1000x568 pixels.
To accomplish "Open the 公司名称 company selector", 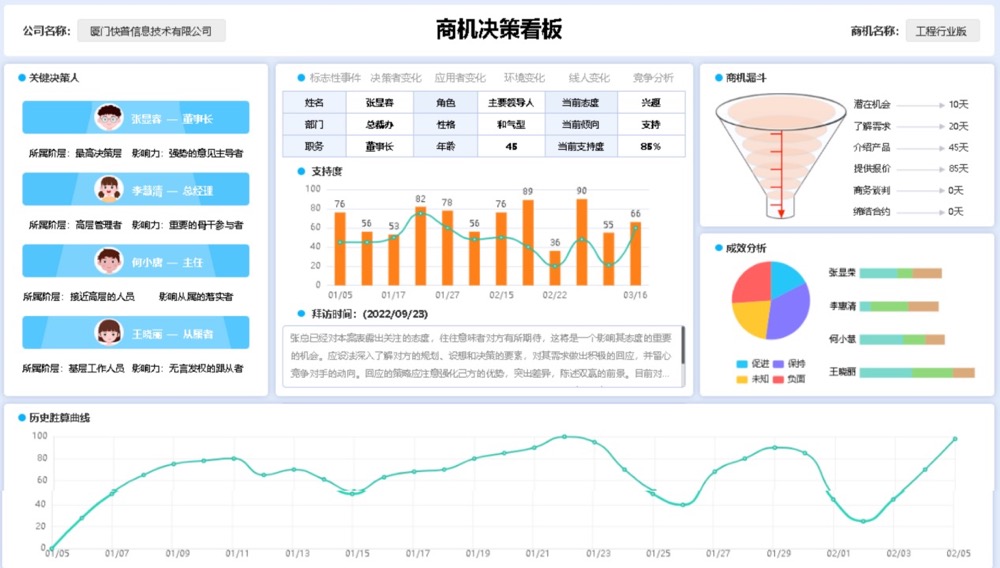I will (151, 31).
